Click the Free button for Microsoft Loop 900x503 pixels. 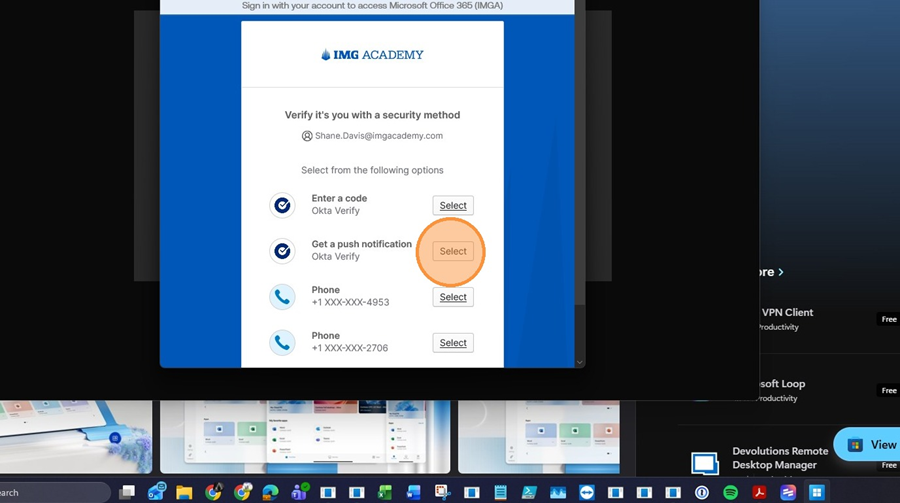[x=888, y=390]
